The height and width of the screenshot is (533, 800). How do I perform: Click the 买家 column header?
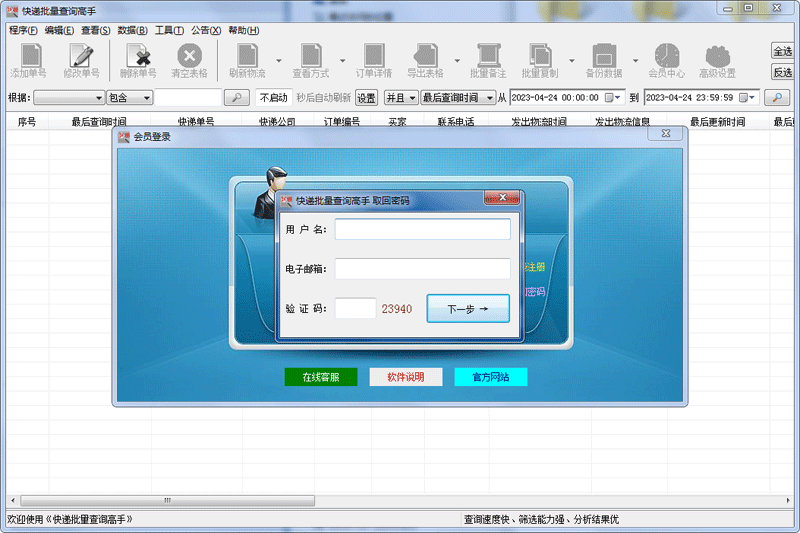[x=397, y=122]
